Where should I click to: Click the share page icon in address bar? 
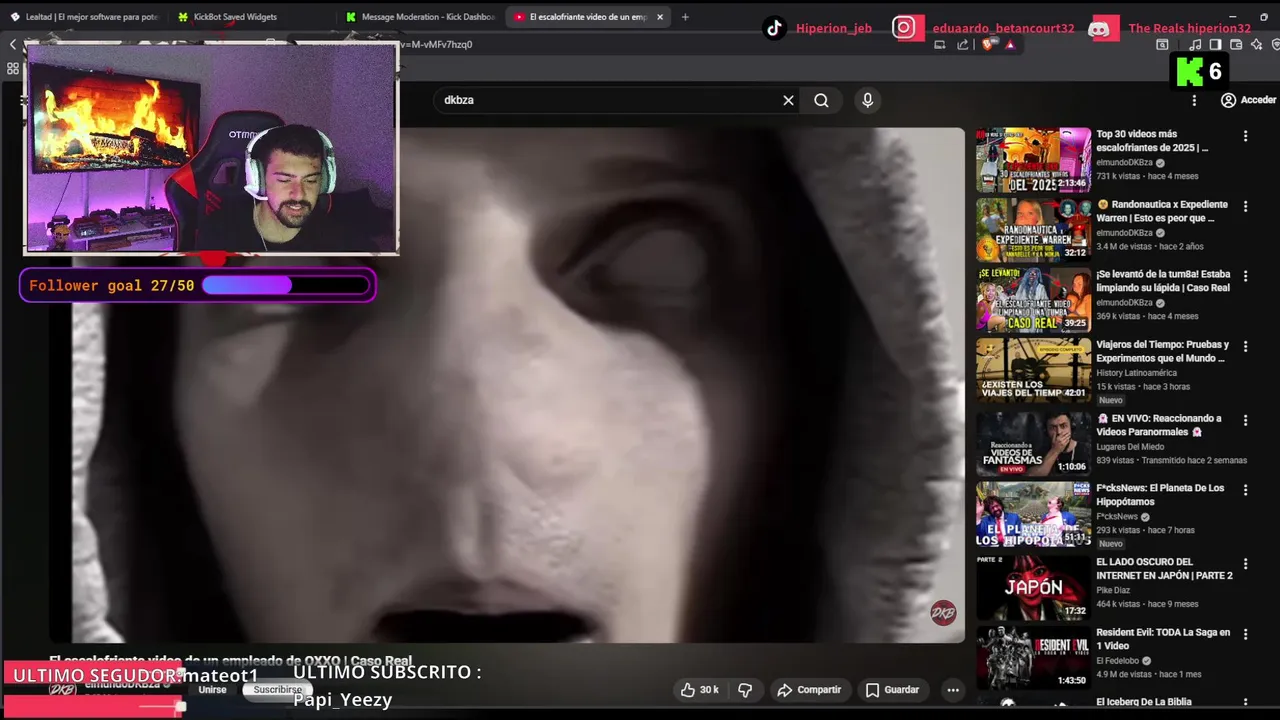coord(962,44)
